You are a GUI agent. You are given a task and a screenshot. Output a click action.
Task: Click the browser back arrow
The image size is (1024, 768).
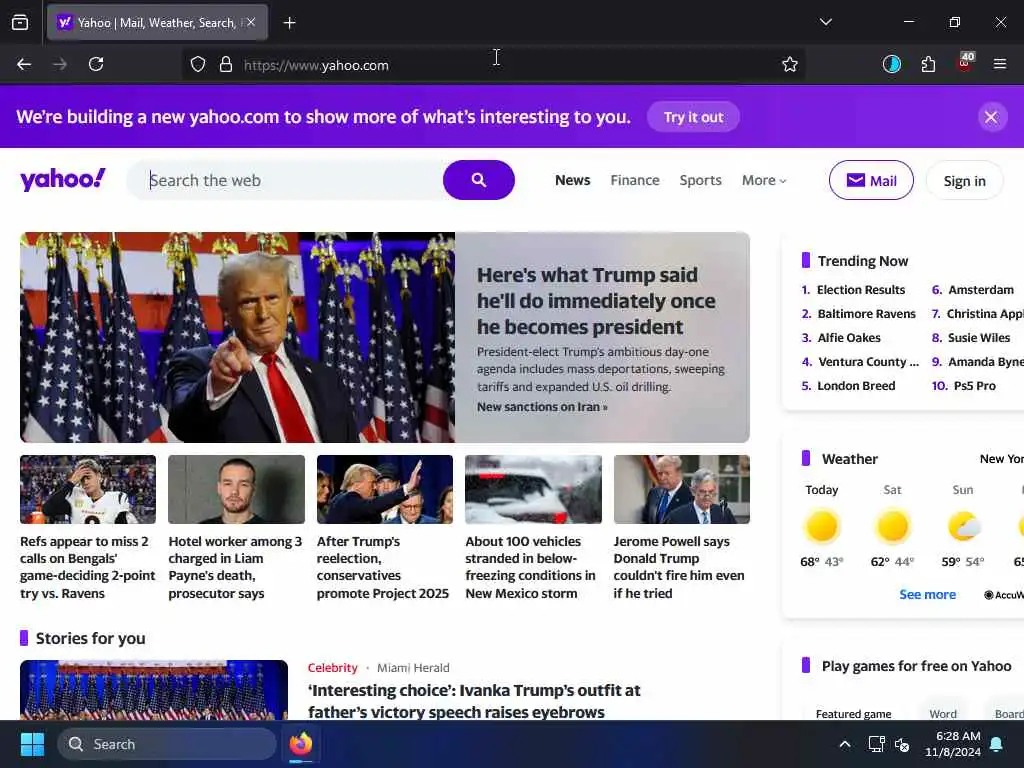pos(24,64)
